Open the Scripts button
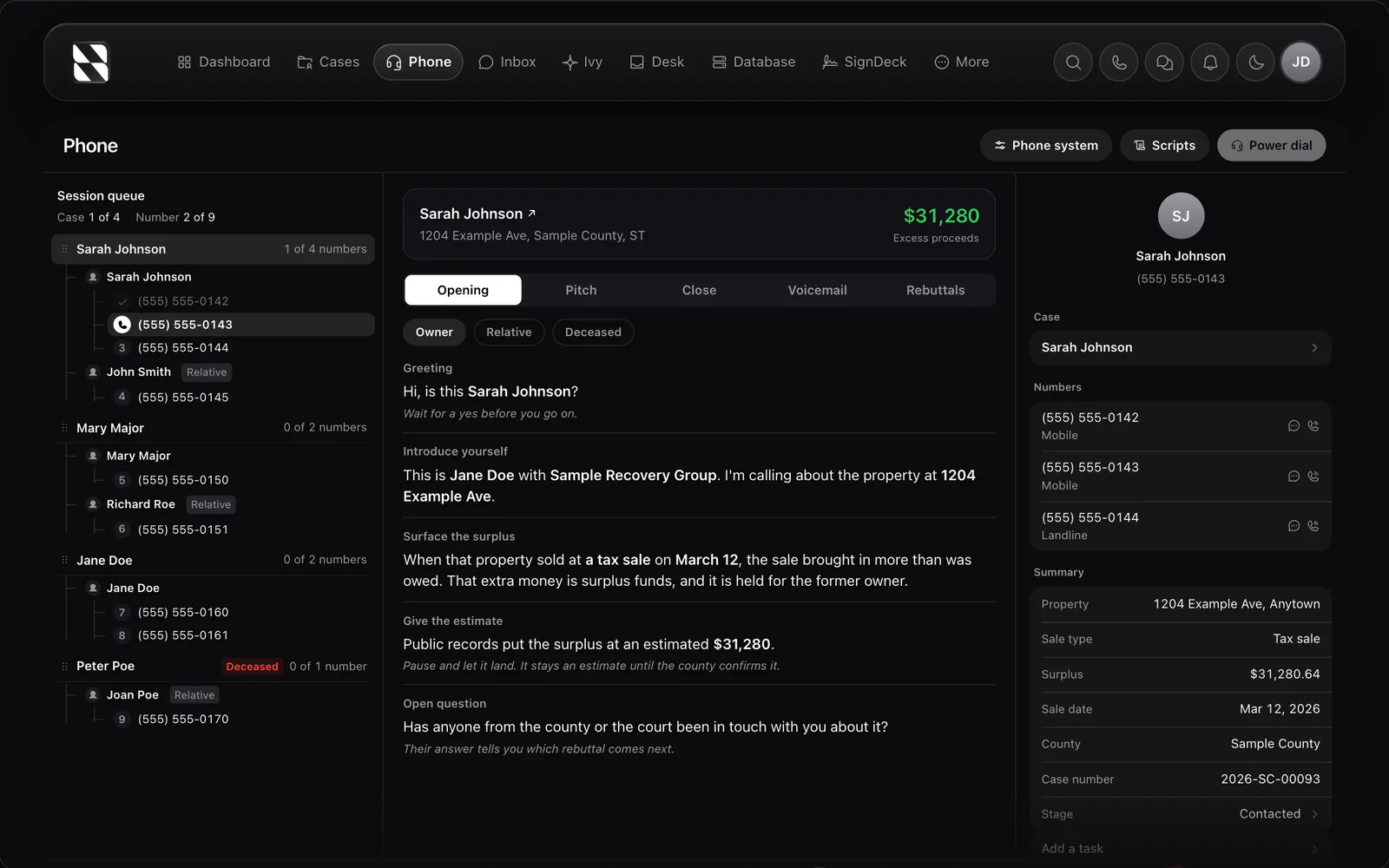1389x868 pixels. [x=1165, y=146]
